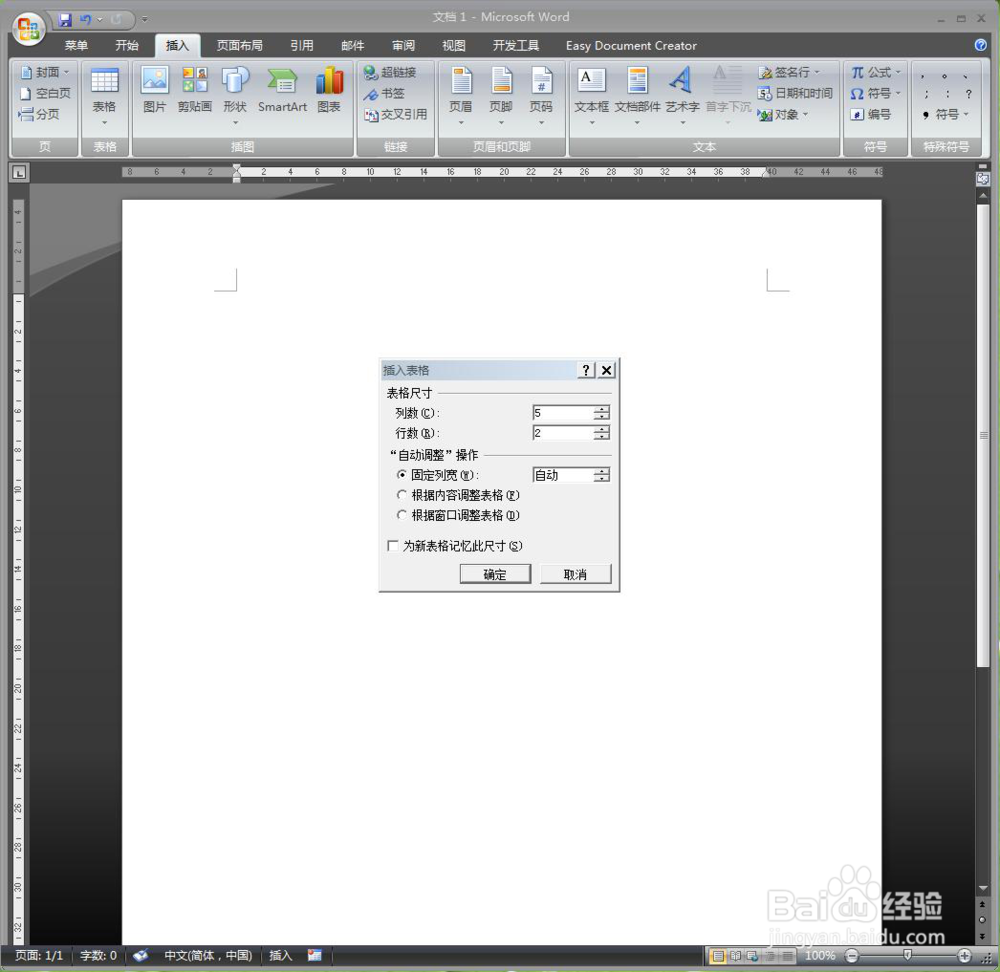Insert a text box using 文本框
The image size is (1000, 972).
[590, 90]
